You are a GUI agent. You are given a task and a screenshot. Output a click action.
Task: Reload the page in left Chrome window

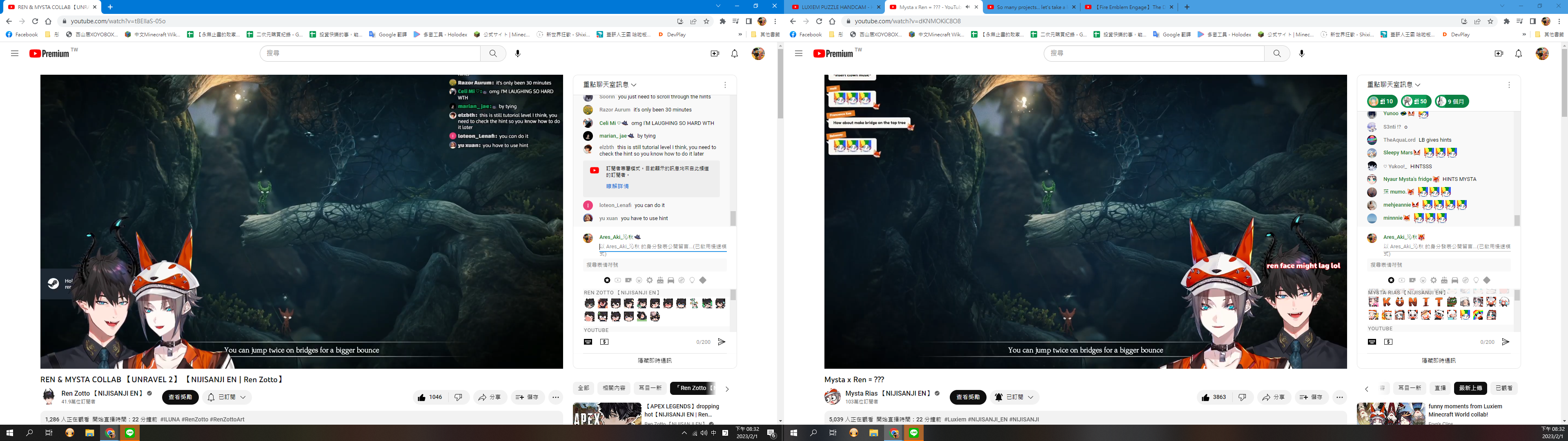[35, 21]
